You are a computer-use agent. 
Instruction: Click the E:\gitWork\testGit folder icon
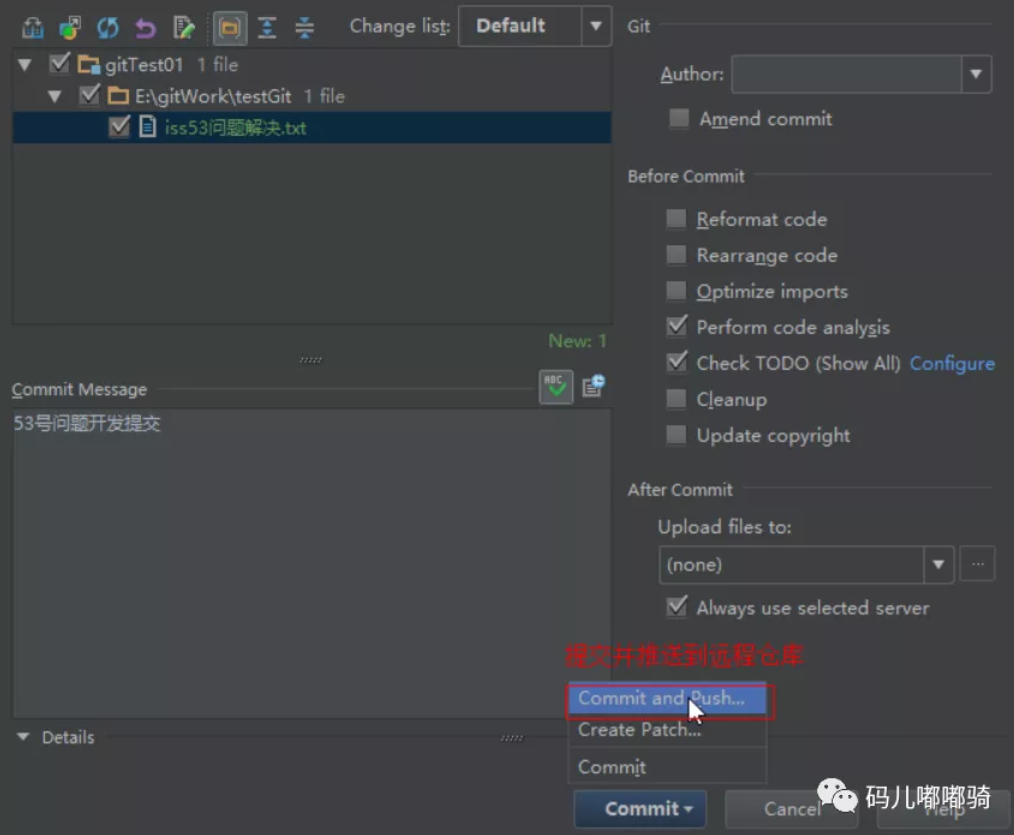[118, 96]
